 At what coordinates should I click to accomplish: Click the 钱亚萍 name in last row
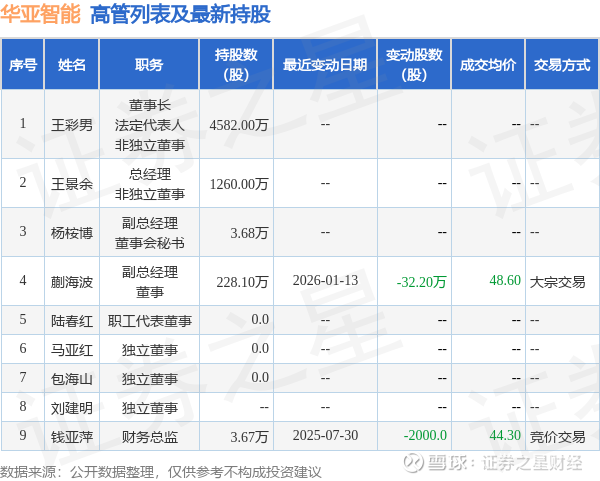72,437
